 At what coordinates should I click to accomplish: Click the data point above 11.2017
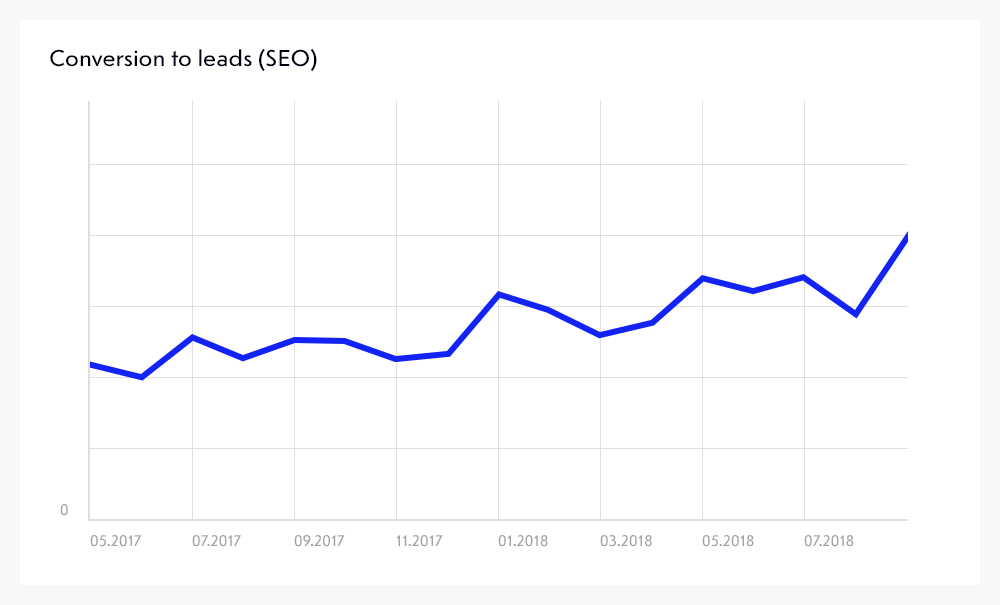tap(397, 358)
